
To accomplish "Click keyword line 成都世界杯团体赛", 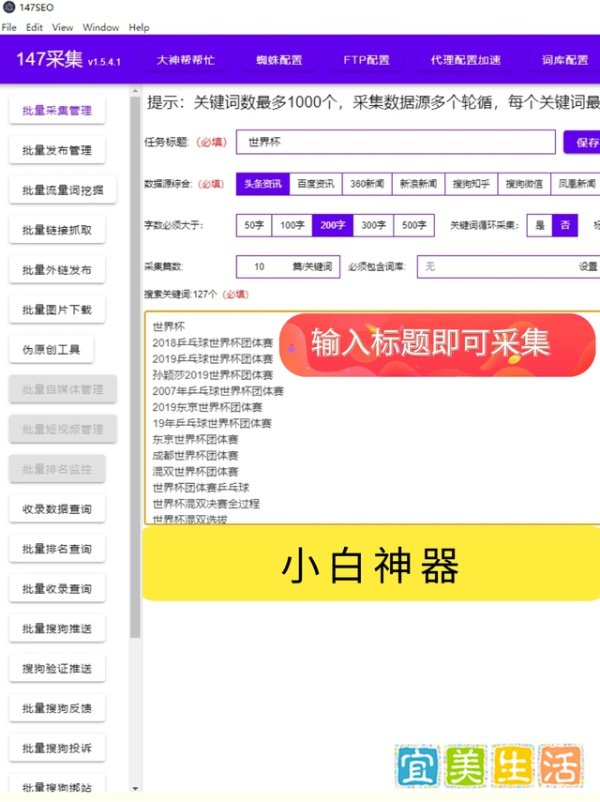I will tap(195, 455).
